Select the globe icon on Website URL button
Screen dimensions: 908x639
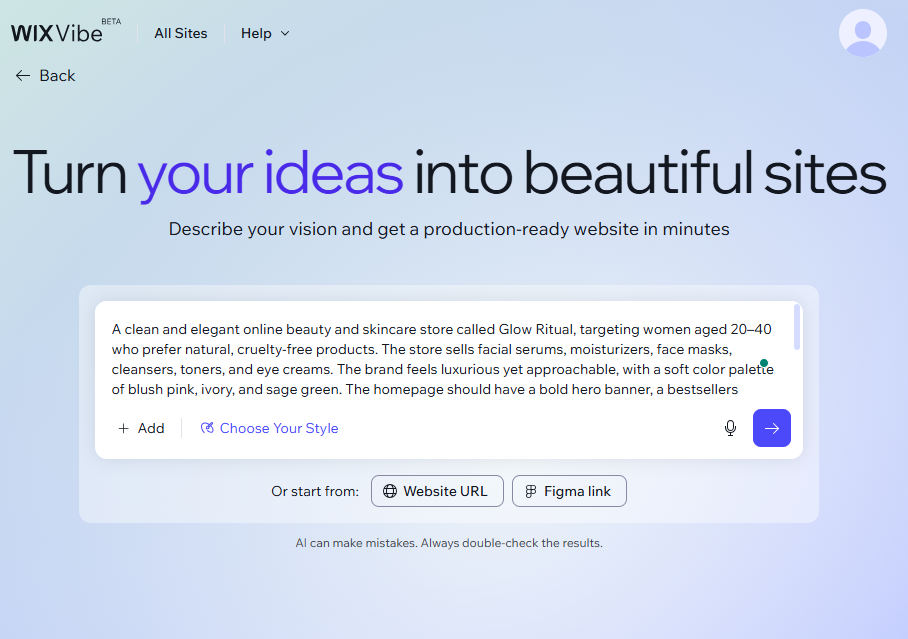click(389, 491)
